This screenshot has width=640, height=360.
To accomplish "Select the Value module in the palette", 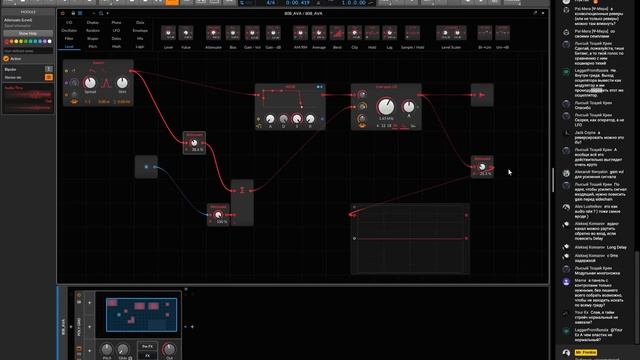I will click(186, 33).
